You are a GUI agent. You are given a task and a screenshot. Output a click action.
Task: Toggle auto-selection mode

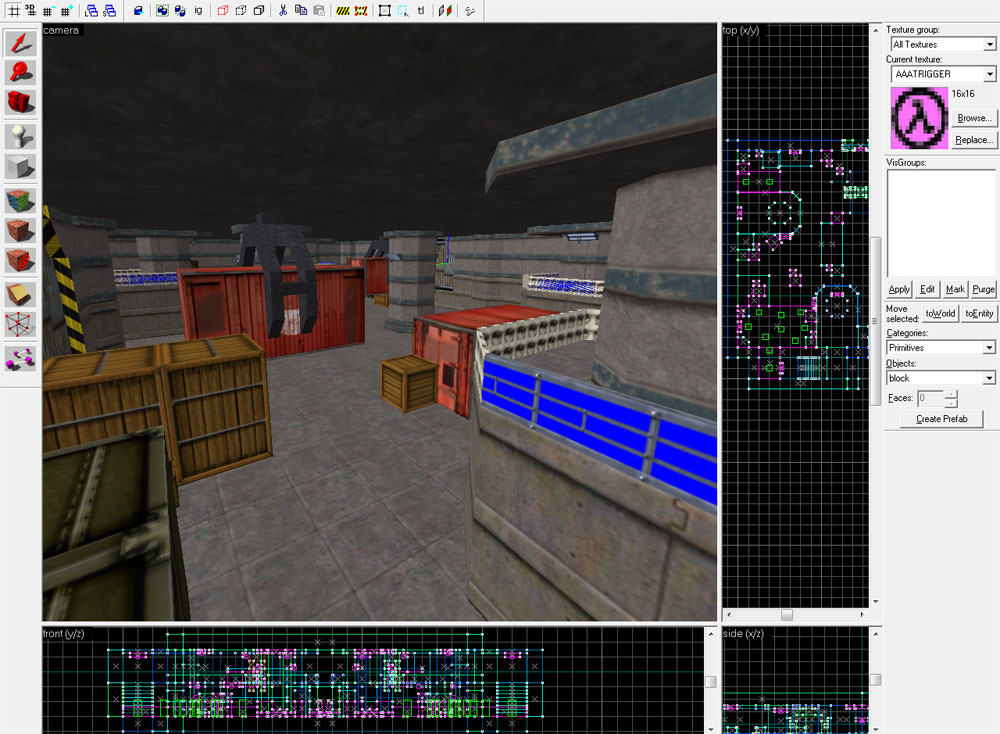pos(402,11)
